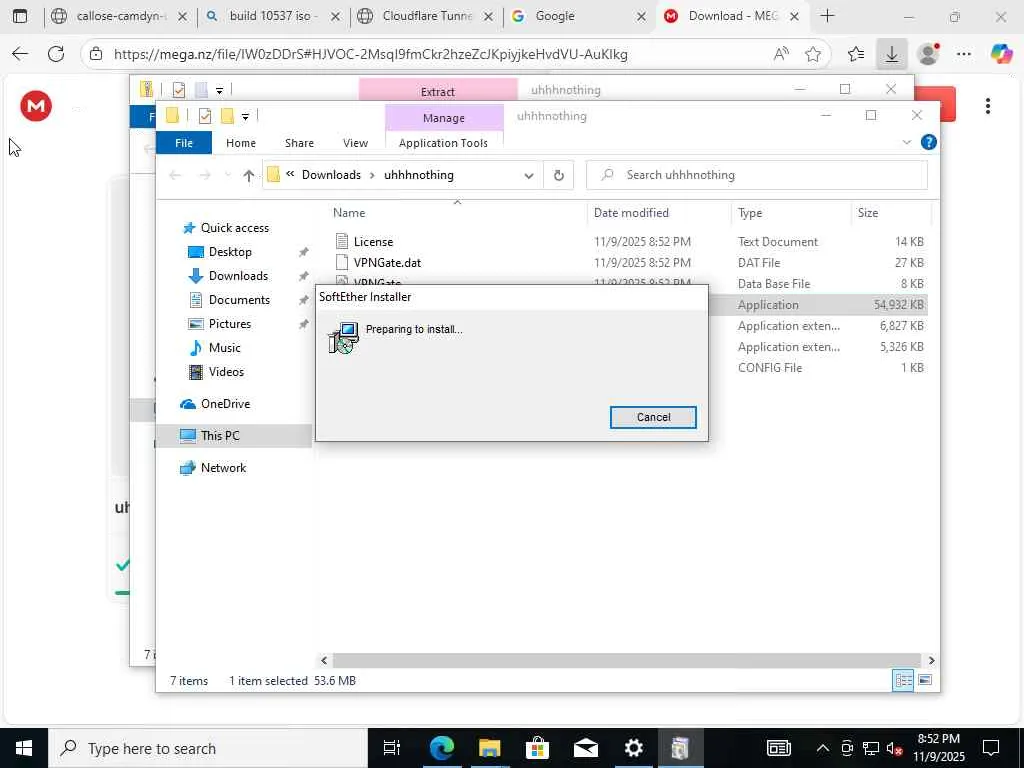Click the Search uhhhnothing box
This screenshot has height=768, width=1024.
coord(756,175)
